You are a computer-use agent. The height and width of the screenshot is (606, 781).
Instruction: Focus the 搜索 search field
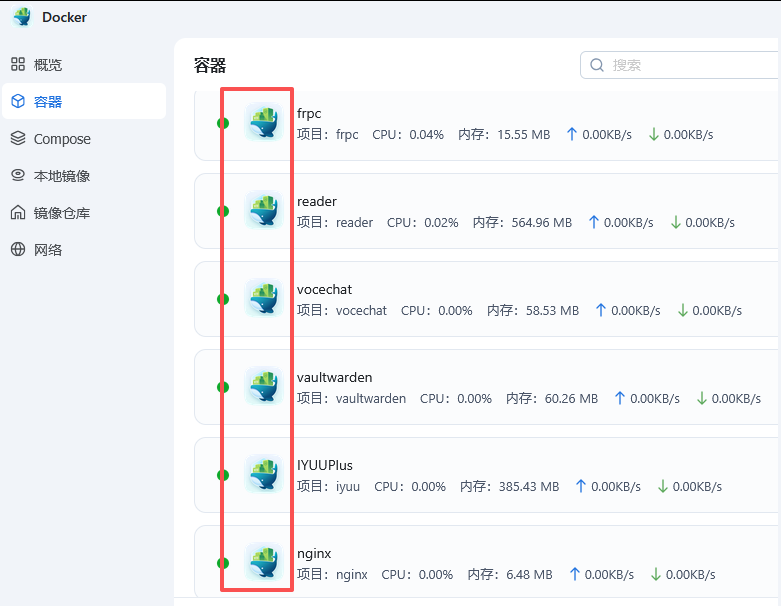pyautogui.click(x=680, y=65)
